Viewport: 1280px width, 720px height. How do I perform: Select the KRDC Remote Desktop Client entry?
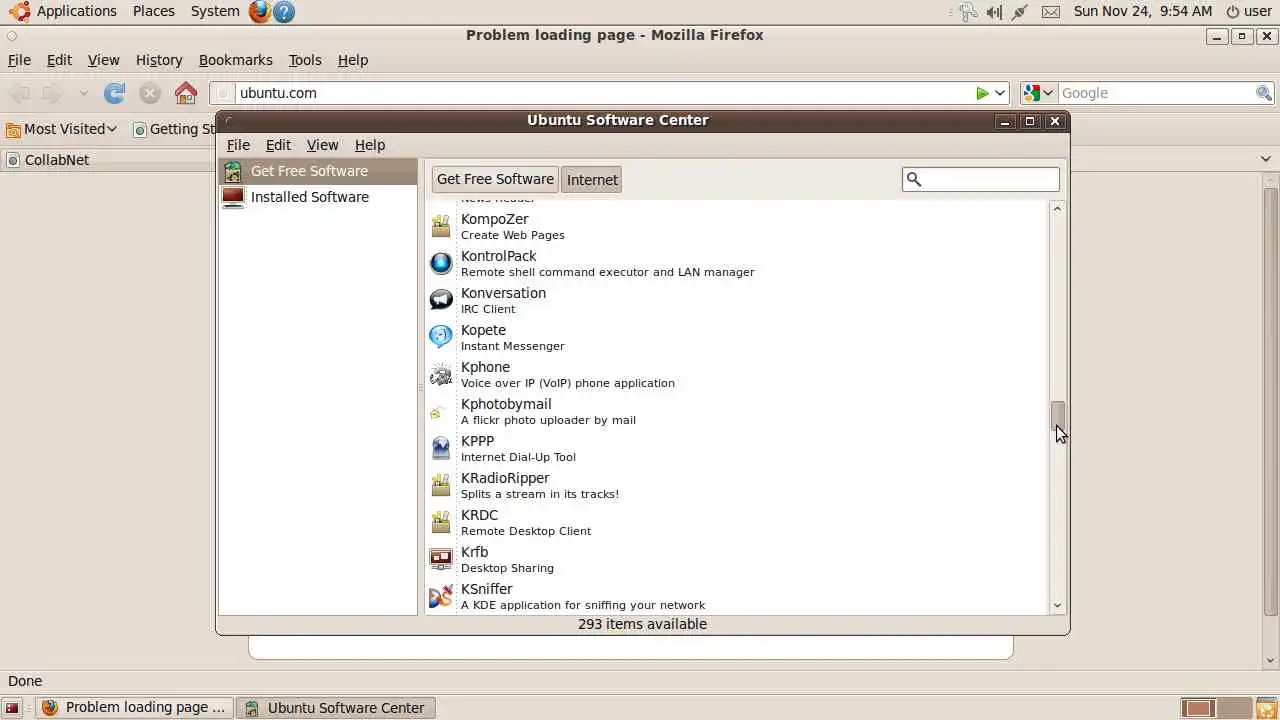(x=737, y=522)
